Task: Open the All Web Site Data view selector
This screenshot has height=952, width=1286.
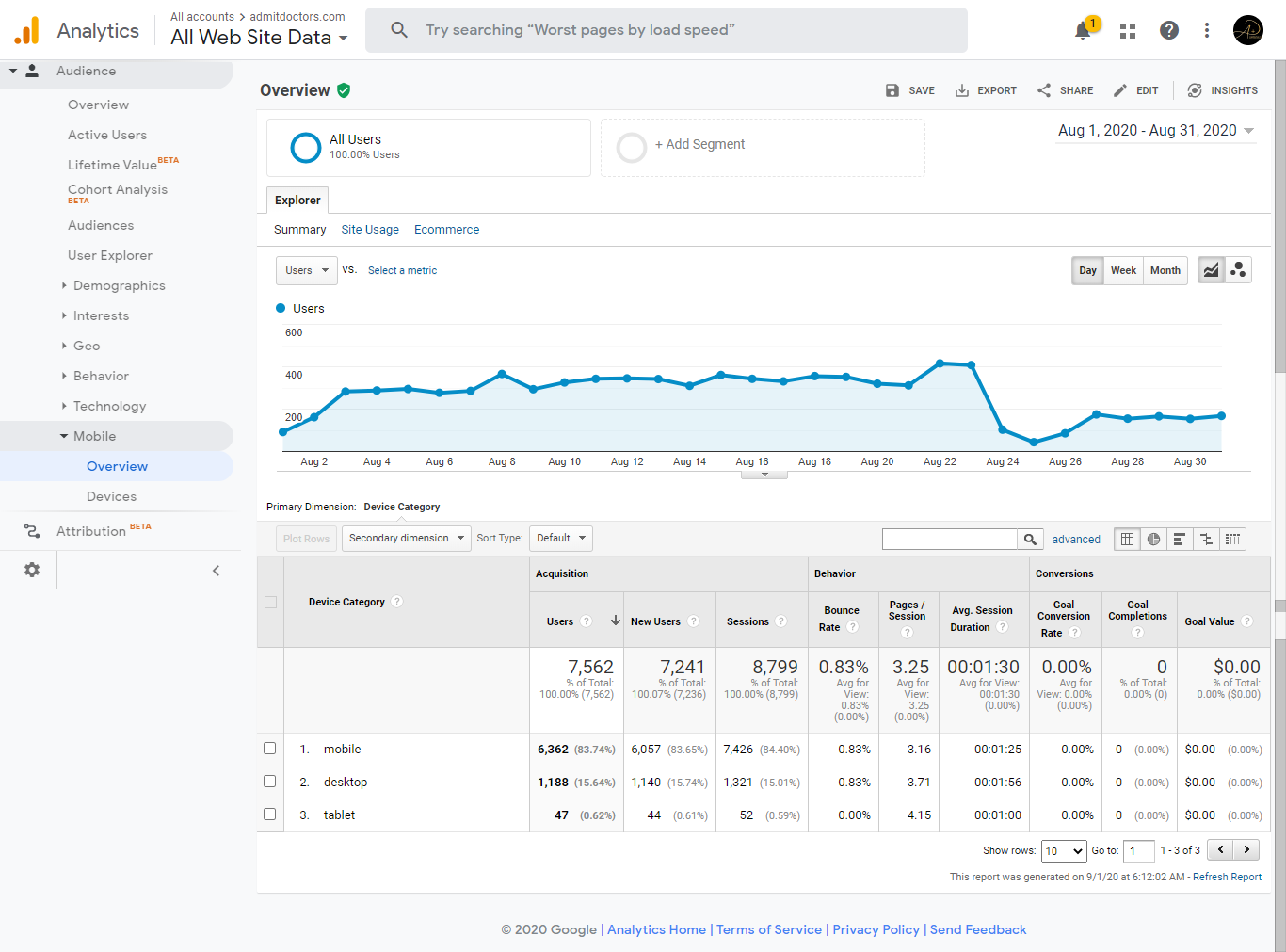Action: [259, 38]
